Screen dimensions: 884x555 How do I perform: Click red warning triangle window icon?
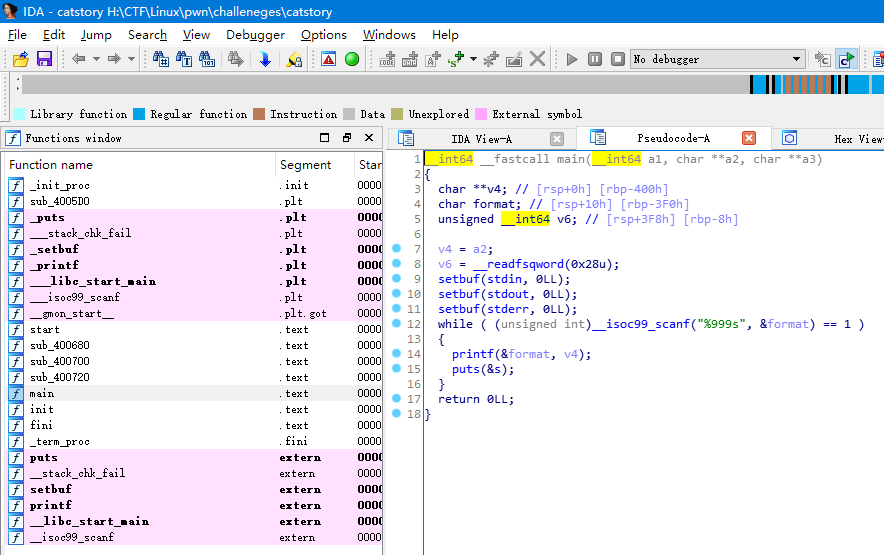pos(328,59)
